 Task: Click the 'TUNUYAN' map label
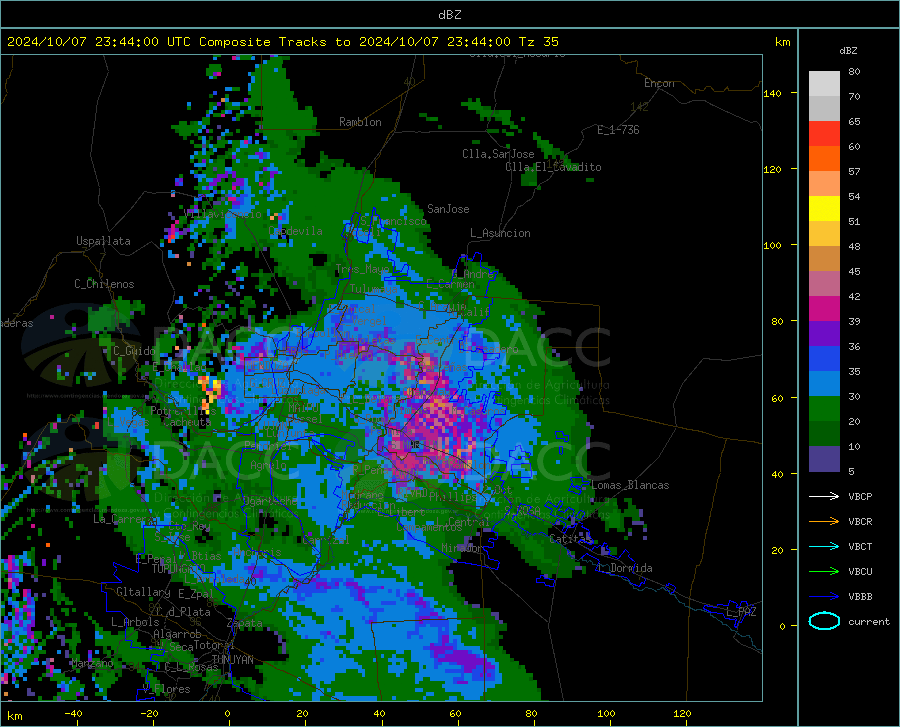coord(232,660)
